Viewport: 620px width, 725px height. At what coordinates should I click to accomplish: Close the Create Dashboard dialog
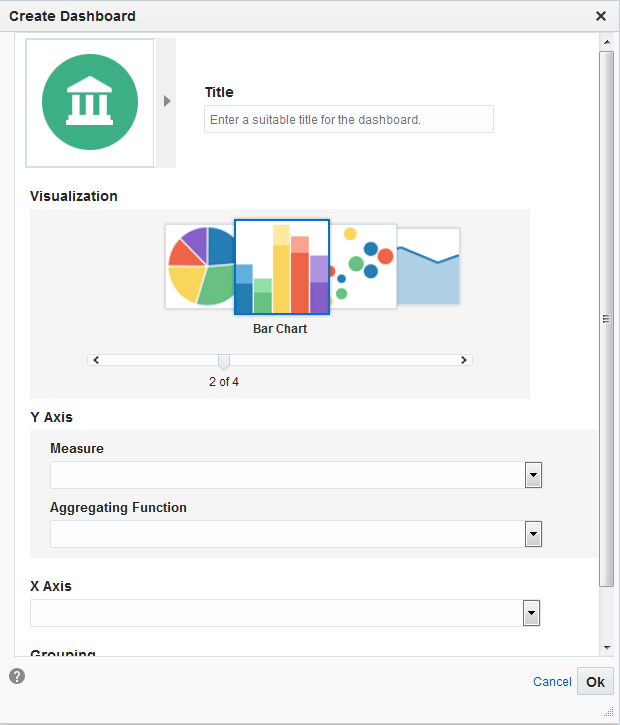pyautogui.click(x=601, y=16)
